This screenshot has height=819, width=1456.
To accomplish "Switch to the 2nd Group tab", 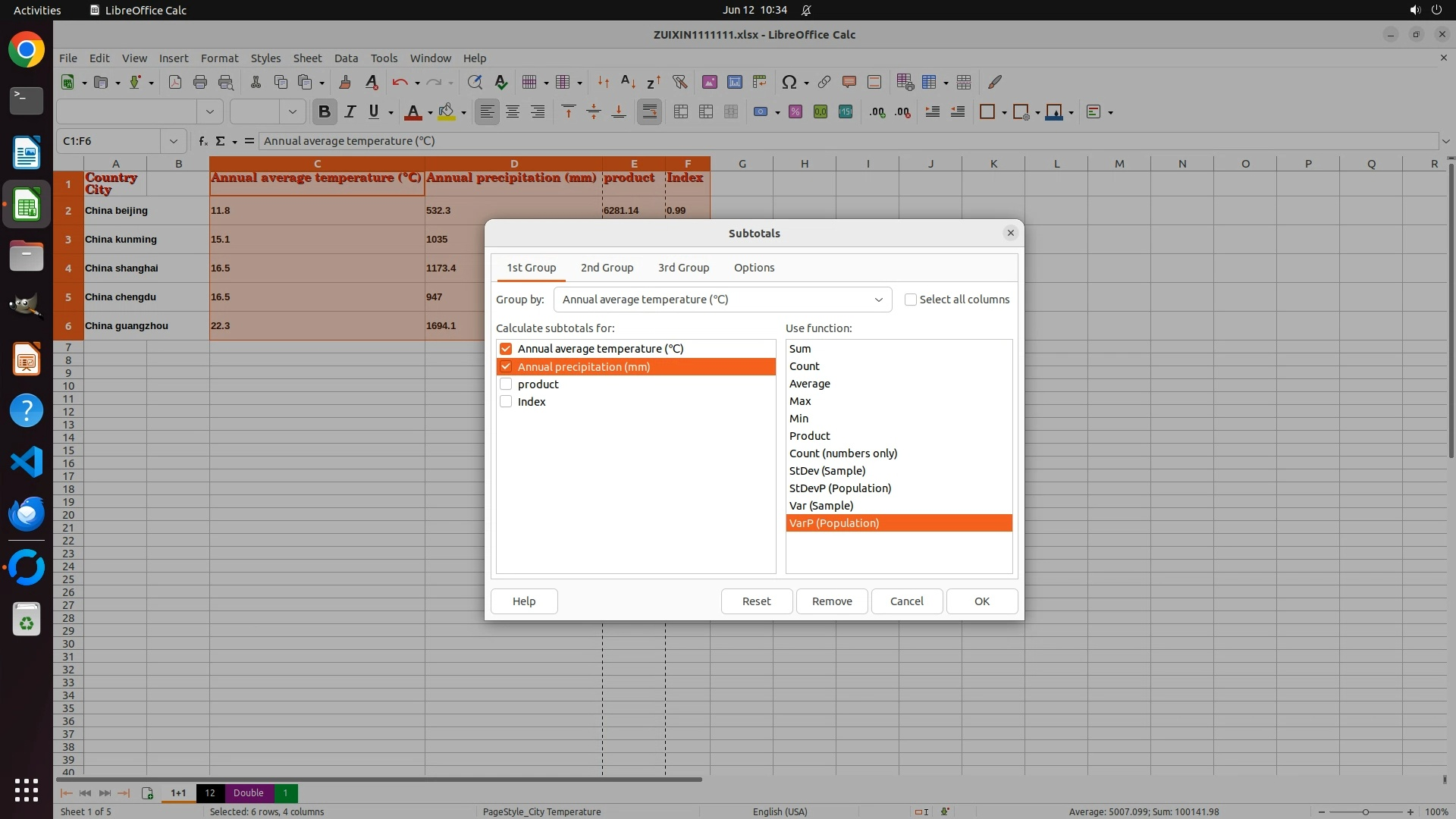I will click(x=607, y=268).
